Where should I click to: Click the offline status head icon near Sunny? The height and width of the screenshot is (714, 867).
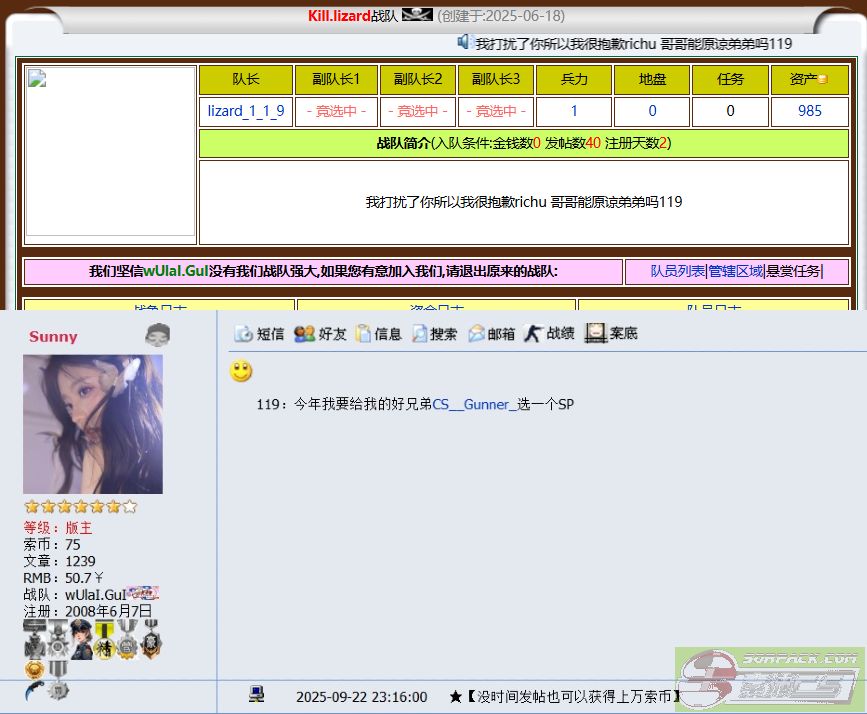click(157, 335)
